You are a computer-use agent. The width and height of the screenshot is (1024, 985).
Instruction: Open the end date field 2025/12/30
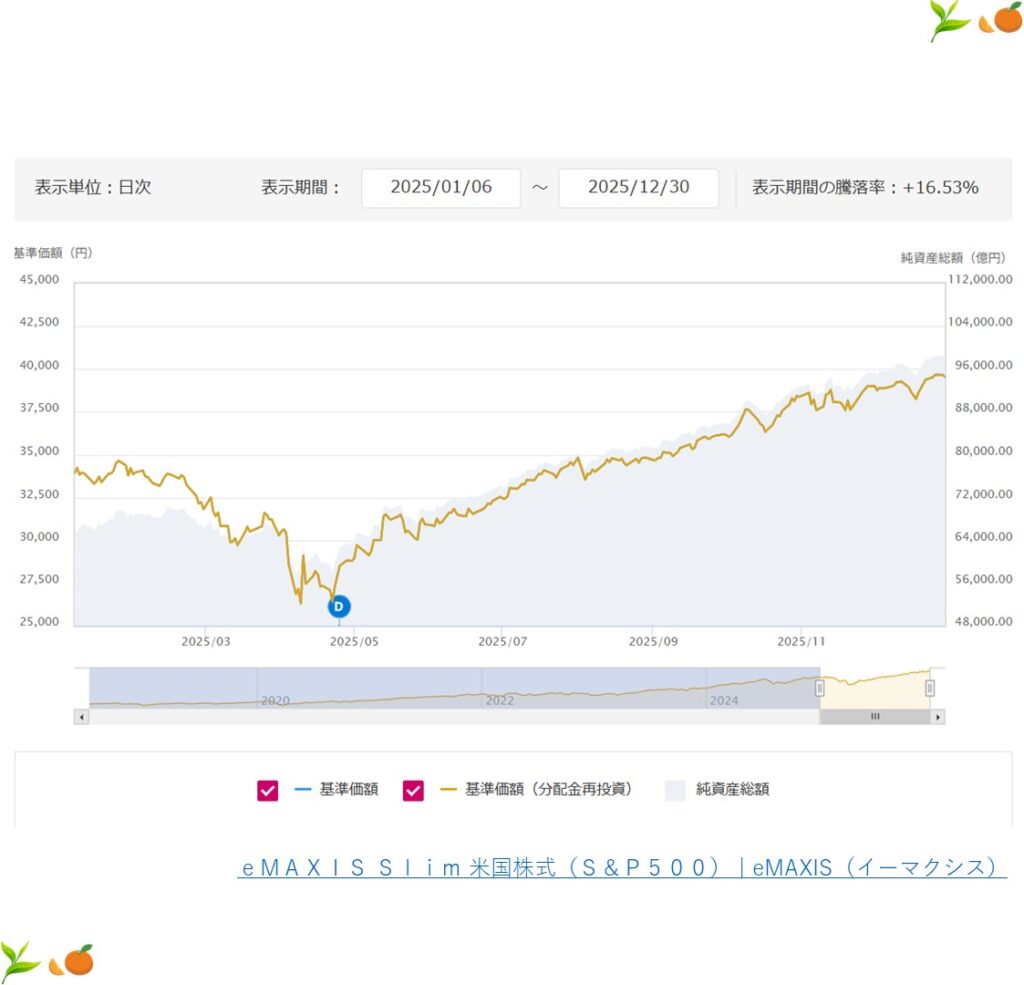(638, 187)
